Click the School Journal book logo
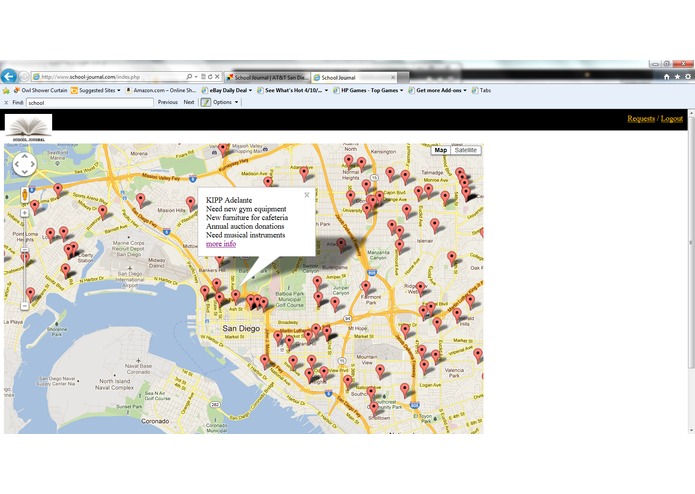Viewport: 695px width, 494px height. tap(28, 128)
